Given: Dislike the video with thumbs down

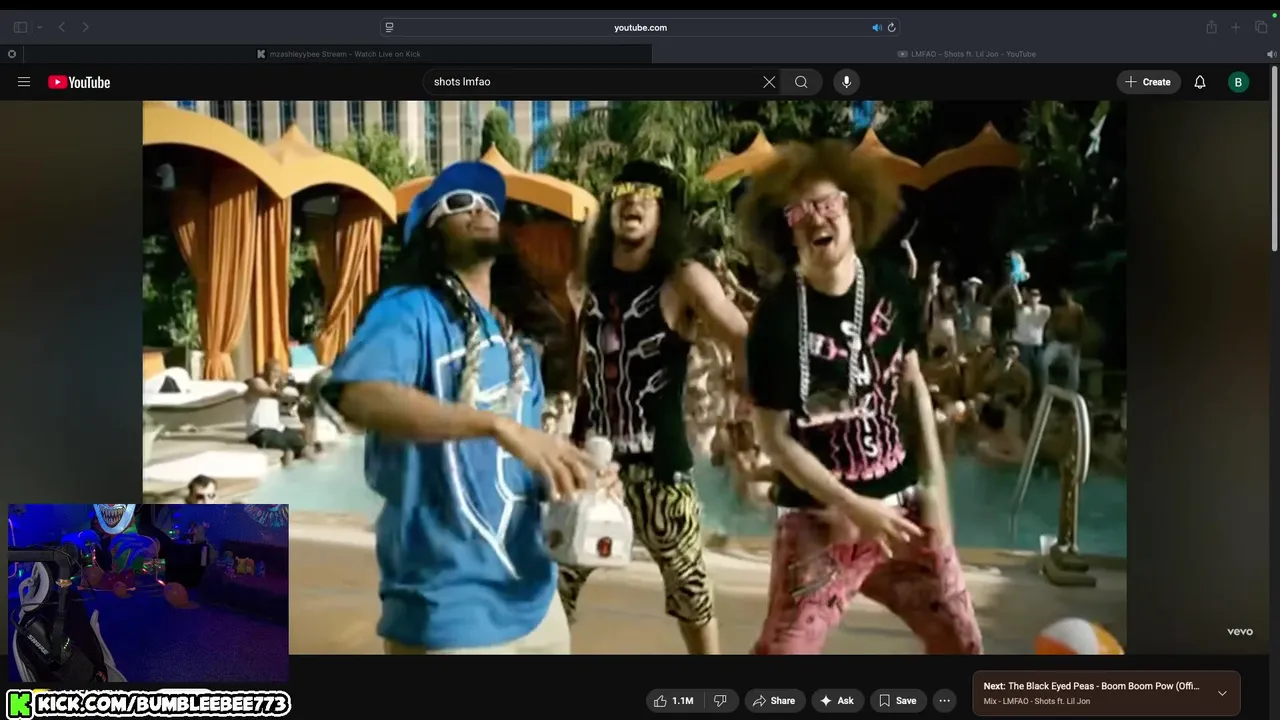Looking at the screenshot, I should pos(720,701).
